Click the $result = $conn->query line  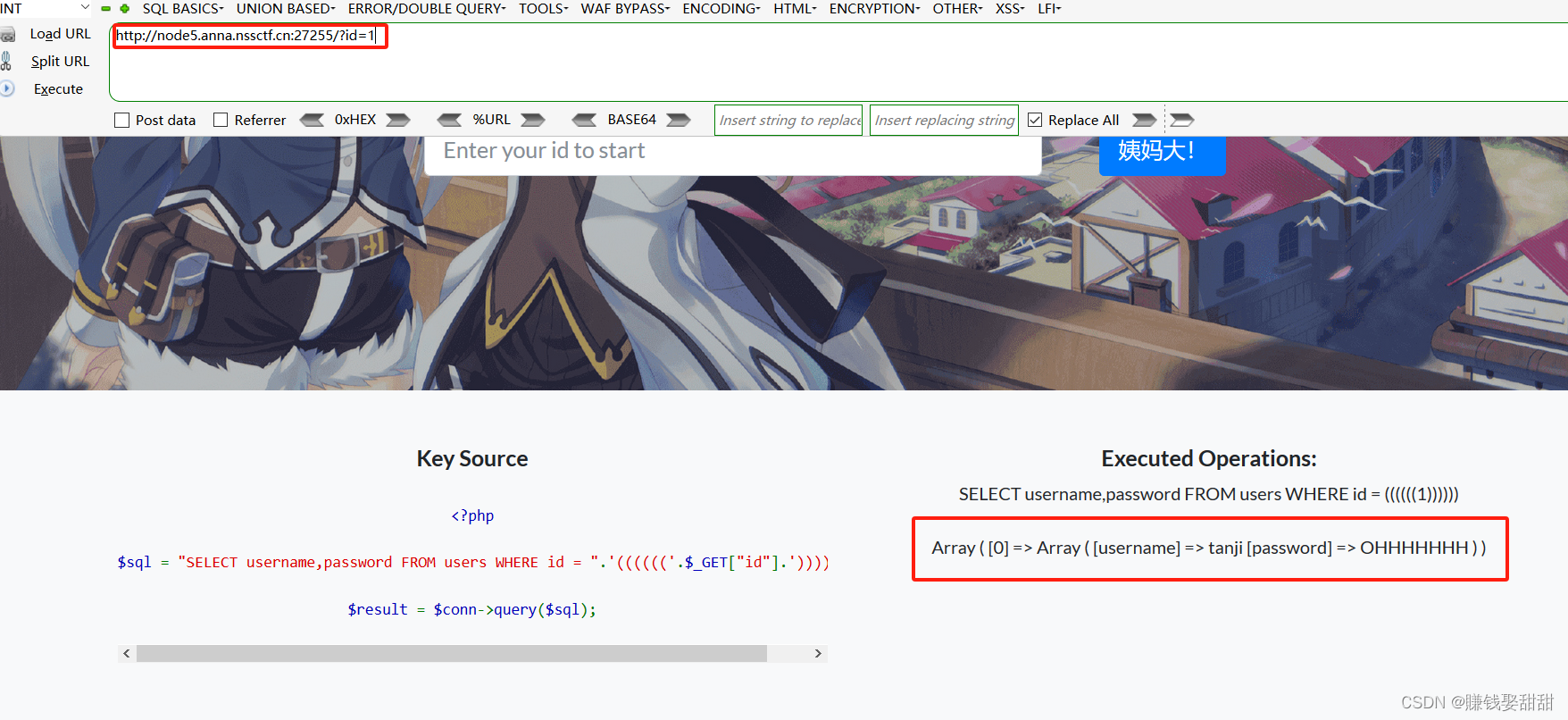(x=472, y=609)
